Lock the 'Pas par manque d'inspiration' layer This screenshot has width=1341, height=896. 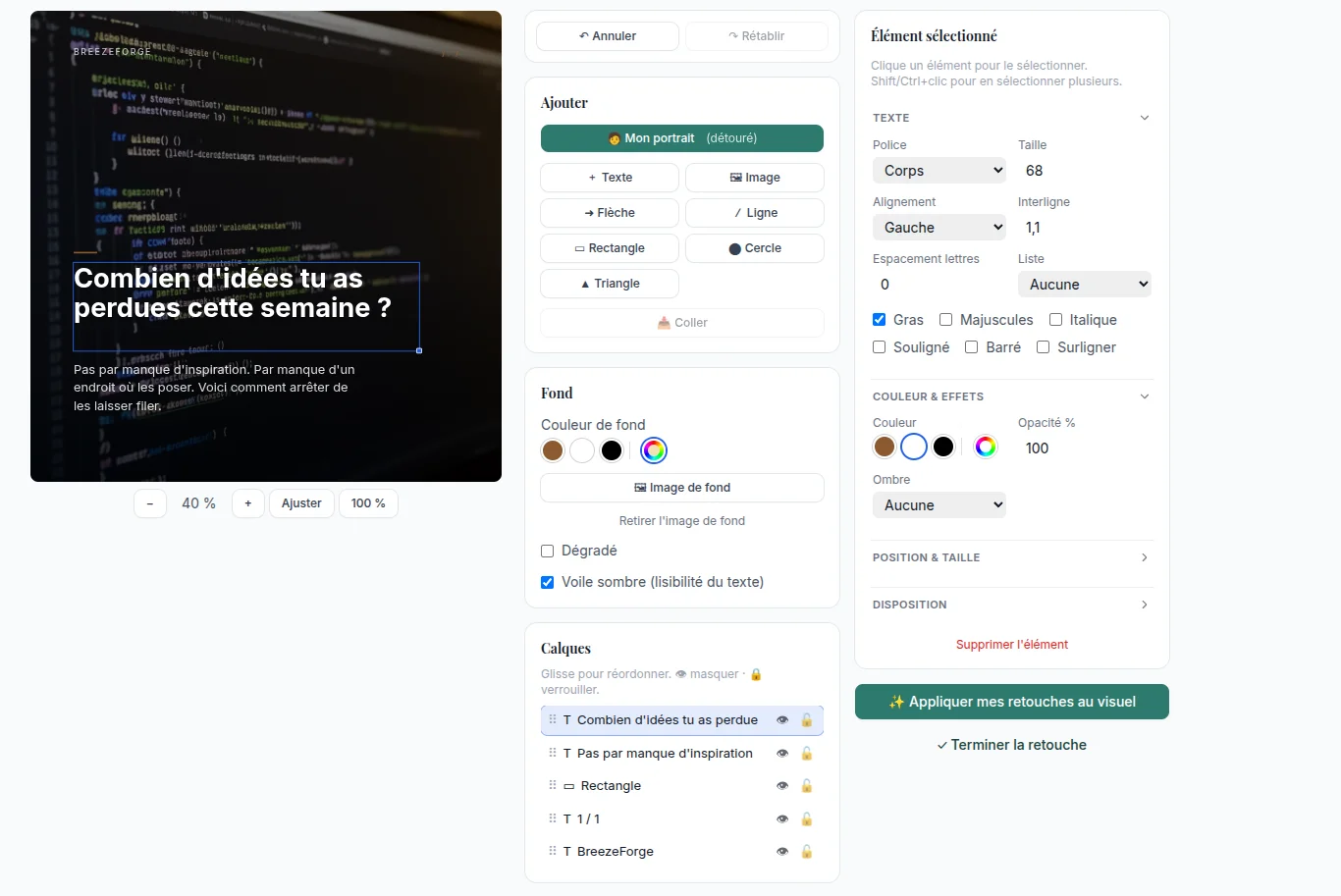point(807,754)
